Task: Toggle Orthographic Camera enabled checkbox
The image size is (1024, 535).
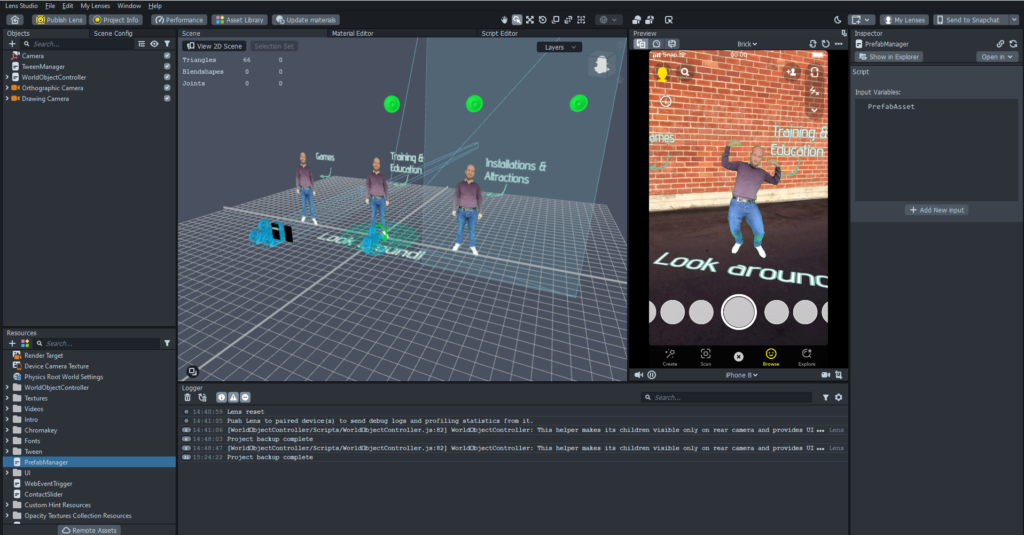Action: [x=167, y=88]
